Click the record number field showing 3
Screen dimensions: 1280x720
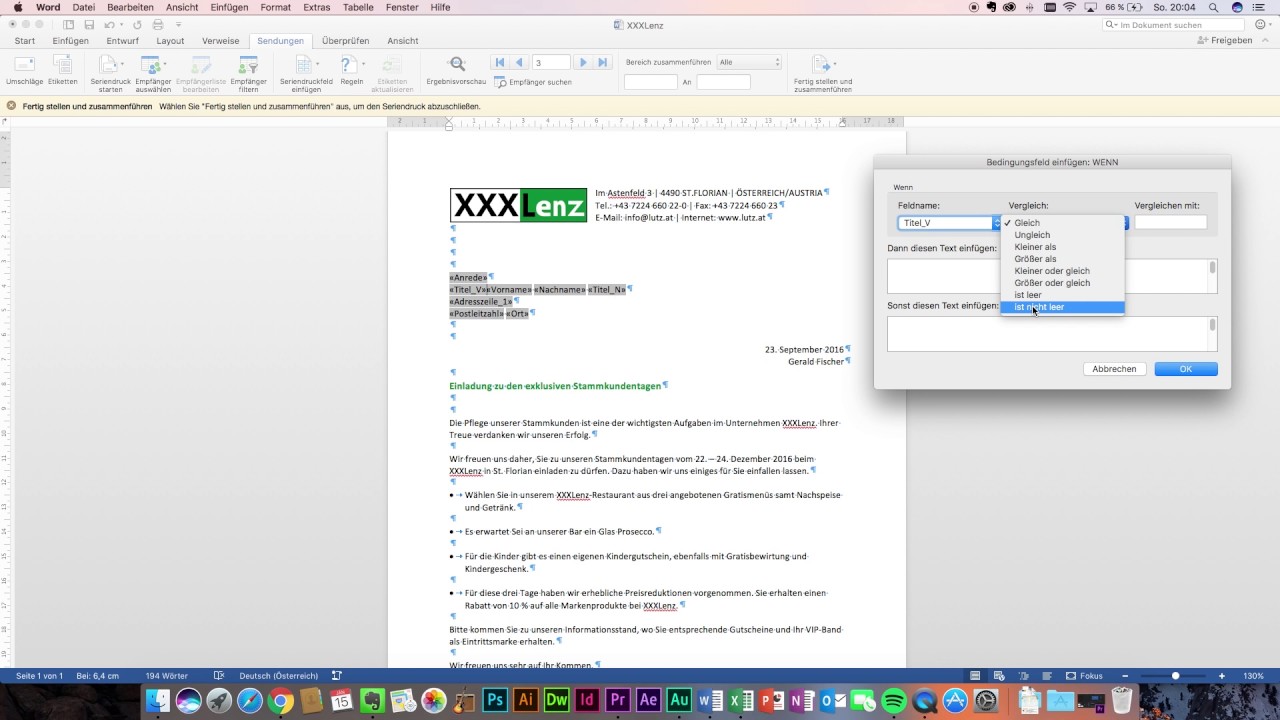point(551,62)
